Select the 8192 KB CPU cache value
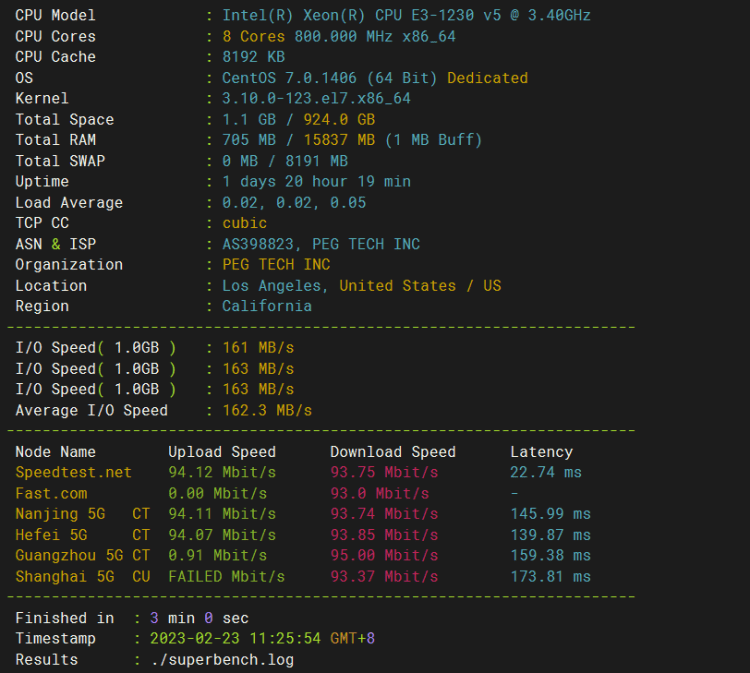This screenshot has width=750, height=673. (x=253, y=57)
